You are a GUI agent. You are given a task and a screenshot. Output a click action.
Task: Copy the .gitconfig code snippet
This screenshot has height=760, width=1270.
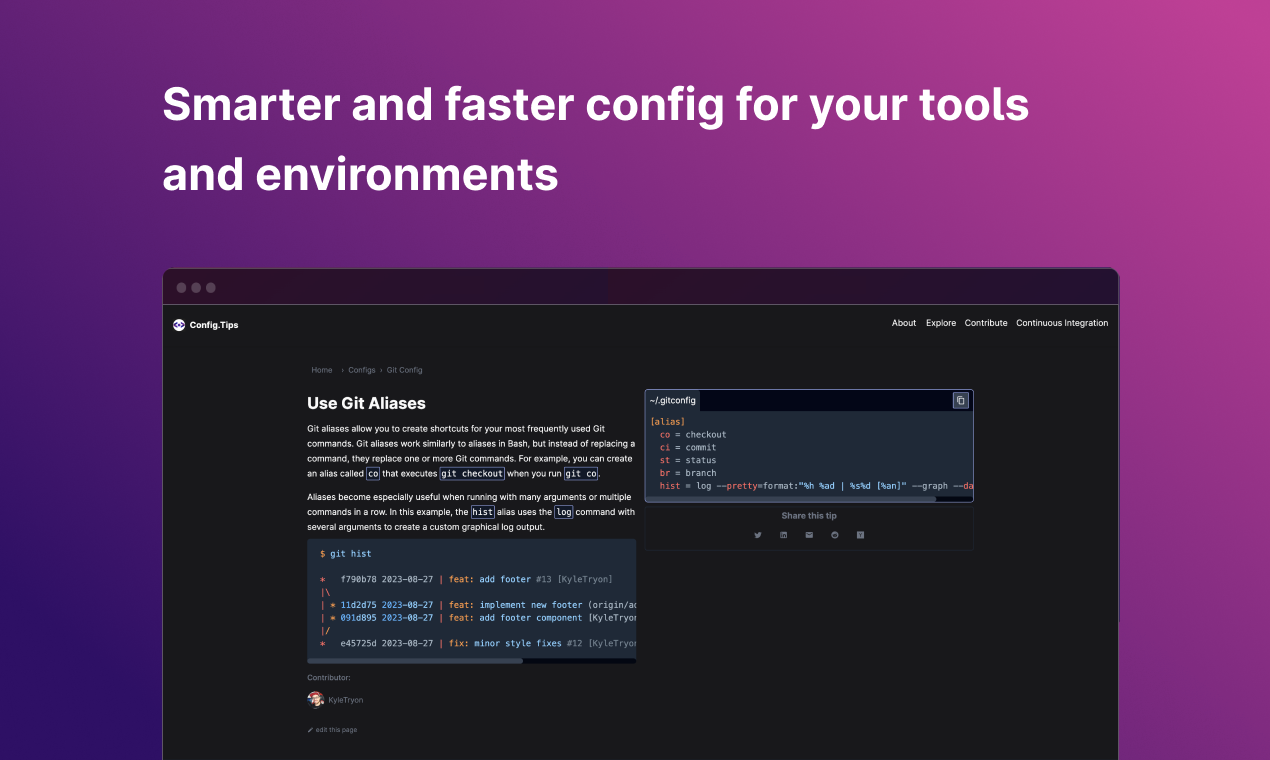point(961,400)
